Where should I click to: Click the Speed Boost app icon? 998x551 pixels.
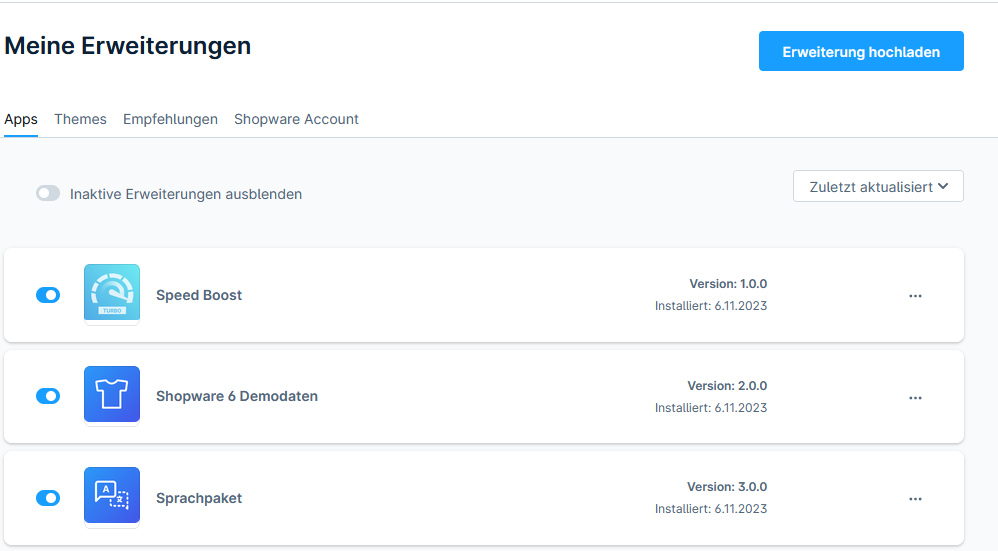coord(112,293)
